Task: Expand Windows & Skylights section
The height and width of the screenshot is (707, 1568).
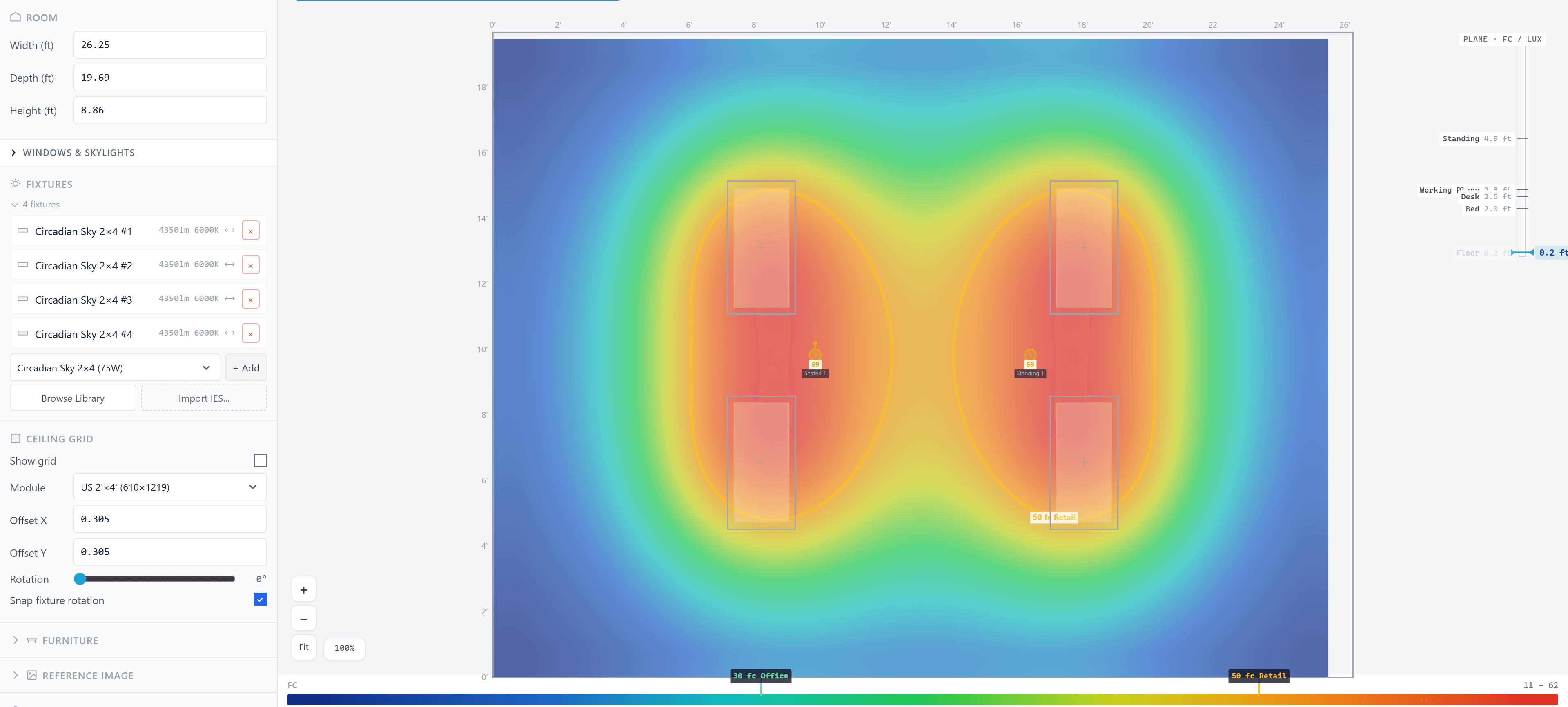Action: [138, 153]
